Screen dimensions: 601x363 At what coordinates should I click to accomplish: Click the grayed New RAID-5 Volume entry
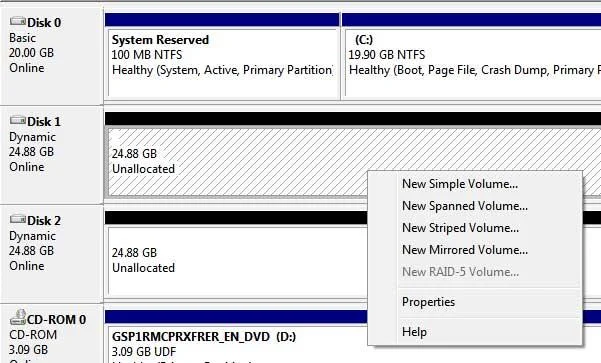coord(460,272)
